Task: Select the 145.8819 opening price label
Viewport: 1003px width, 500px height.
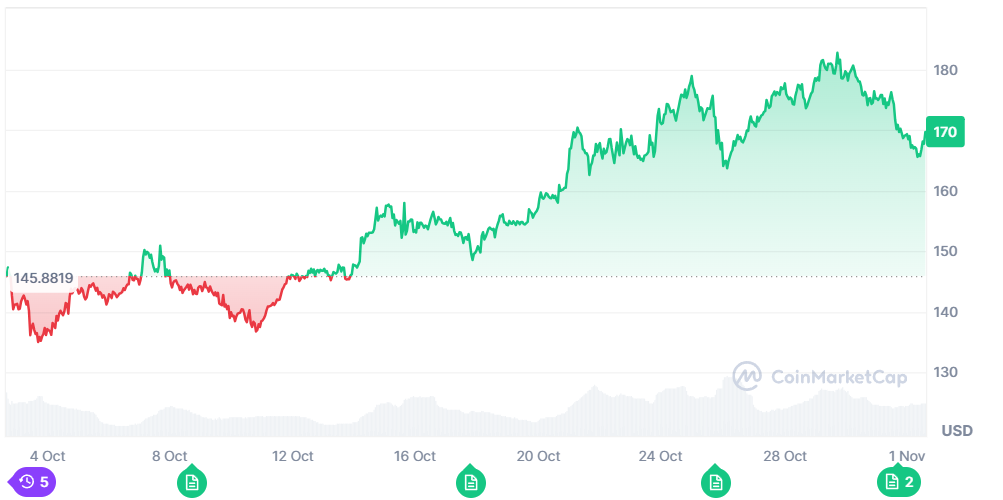Action: click(x=42, y=277)
